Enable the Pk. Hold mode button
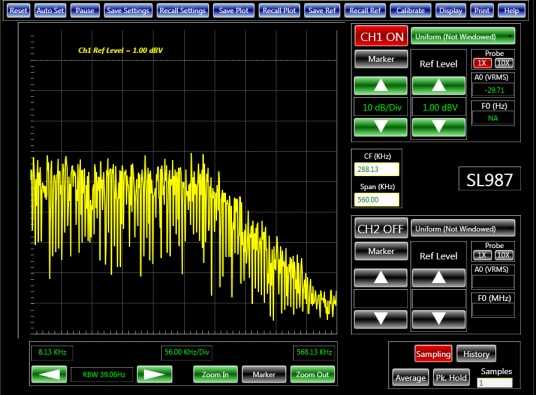The height and width of the screenshot is (395, 536). tap(451, 378)
